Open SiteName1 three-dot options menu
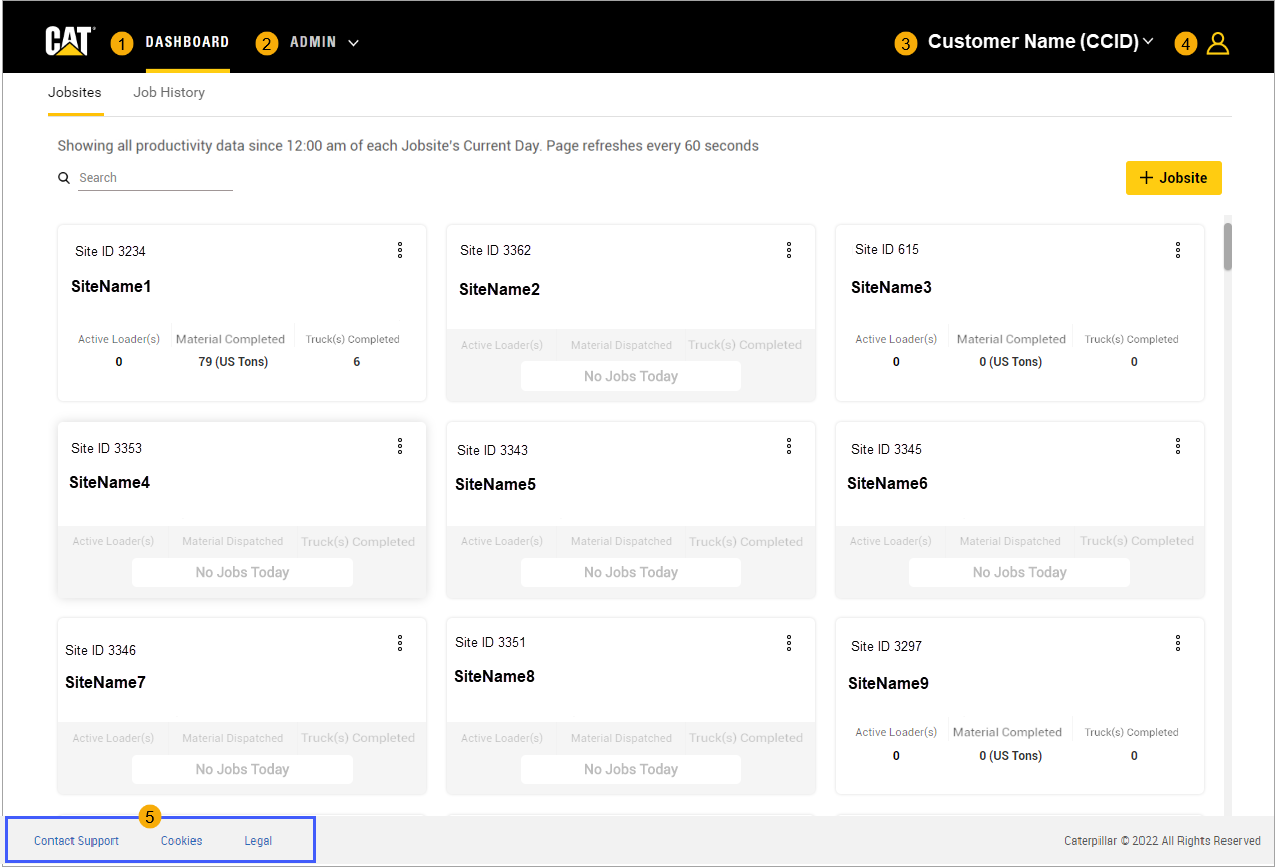The height and width of the screenshot is (867, 1275). coord(400,250)
